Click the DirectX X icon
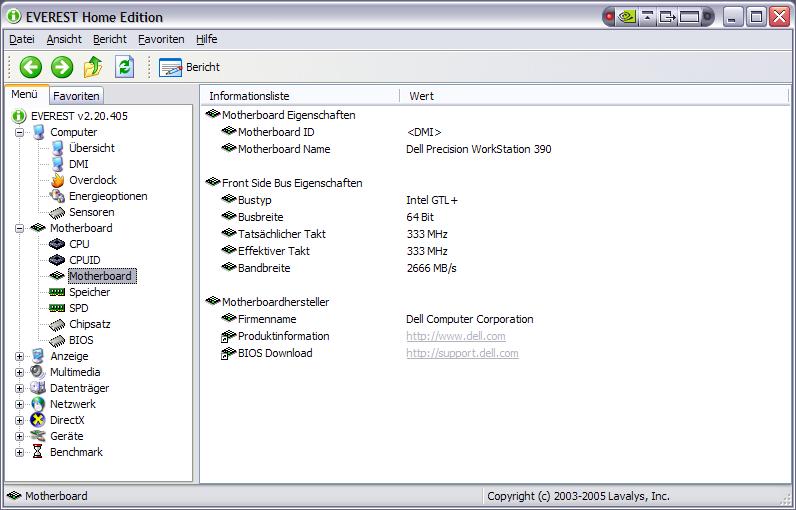The image size is (796, 510). coord(38,420)
